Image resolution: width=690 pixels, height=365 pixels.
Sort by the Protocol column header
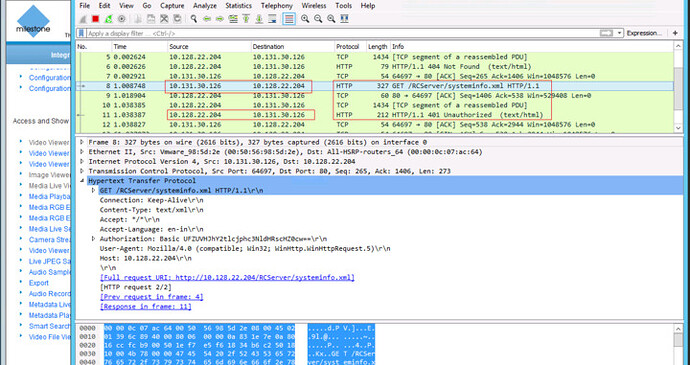tap(350, 46)
